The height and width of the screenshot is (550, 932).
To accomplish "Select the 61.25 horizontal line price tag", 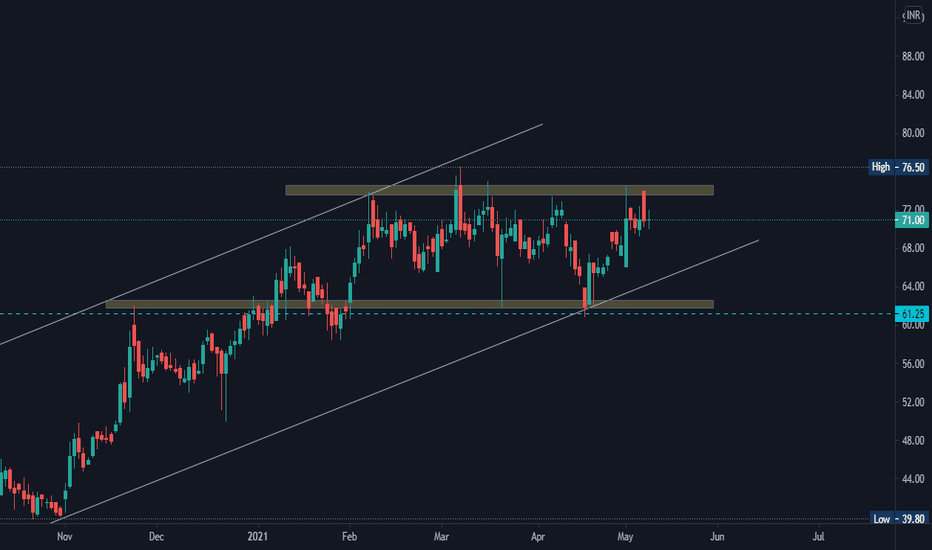I will click(912, 313).
